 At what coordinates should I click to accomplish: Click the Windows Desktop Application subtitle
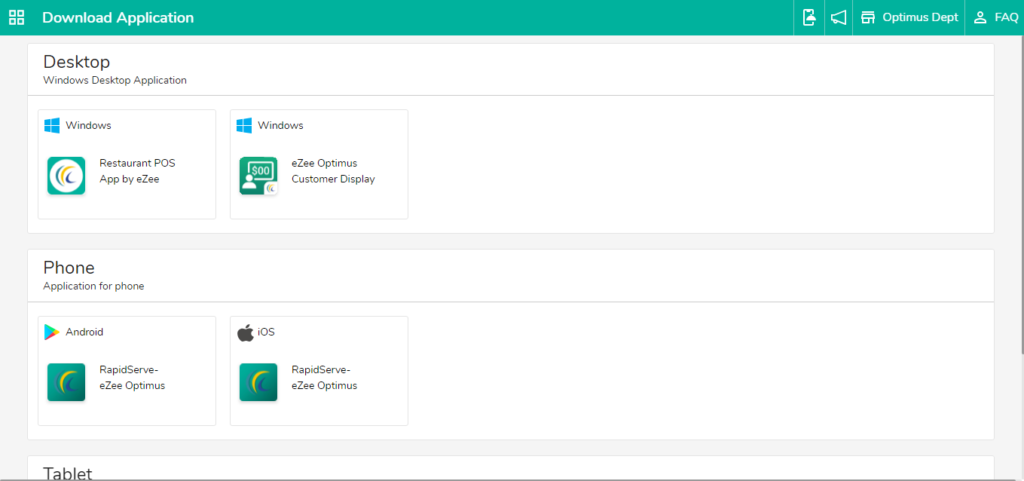point(115,80)
